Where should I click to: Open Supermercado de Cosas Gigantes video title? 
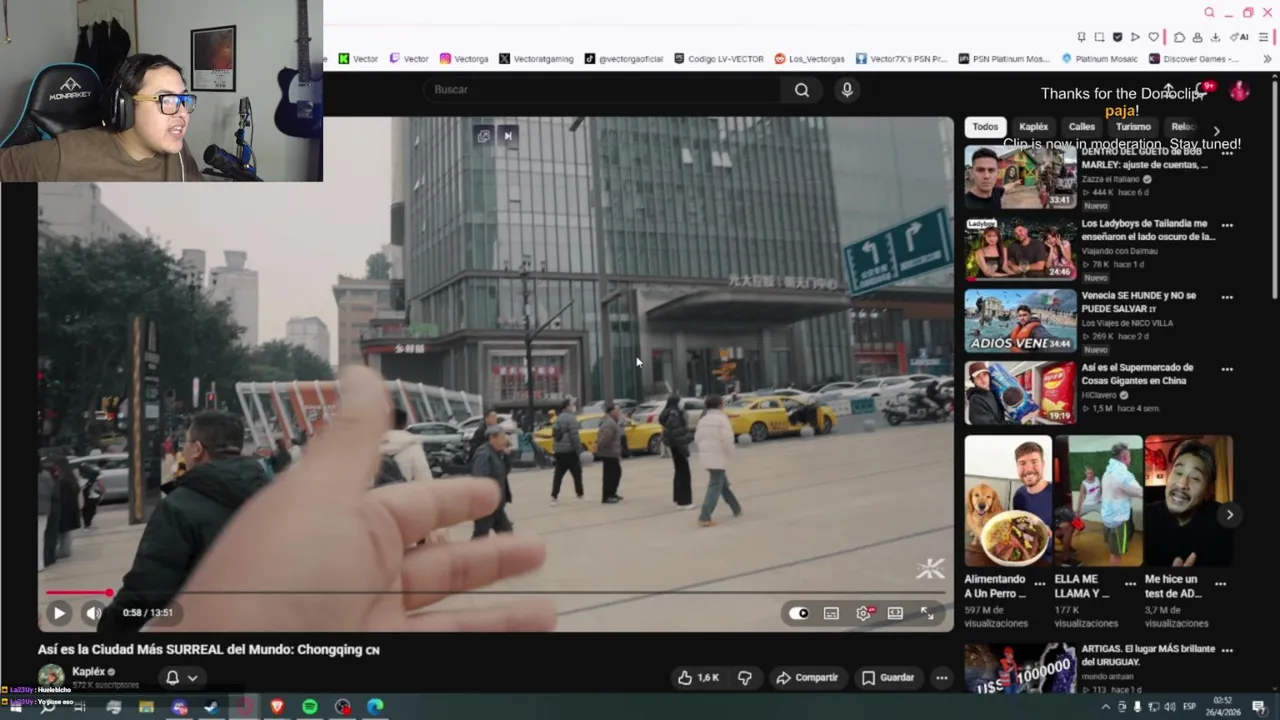tap(1137, 374)
